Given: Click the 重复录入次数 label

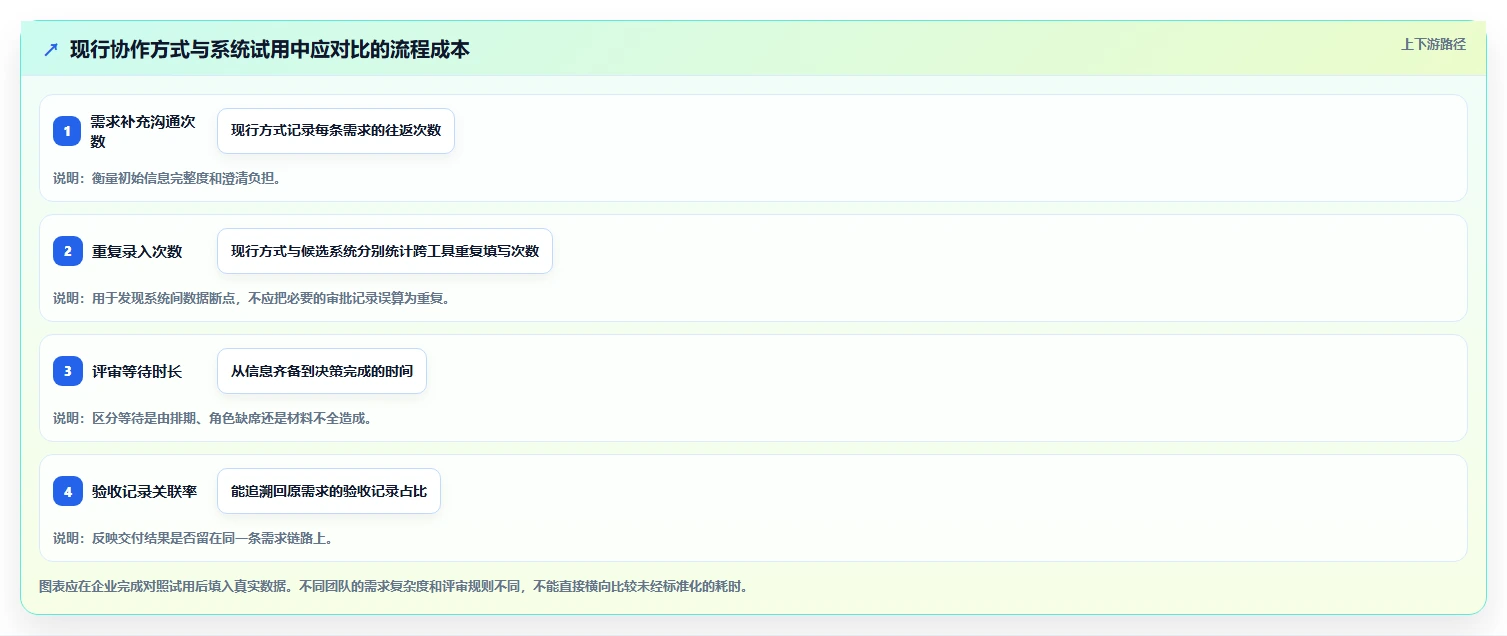Looking at the screenshot, I should [x=137, y=251].
